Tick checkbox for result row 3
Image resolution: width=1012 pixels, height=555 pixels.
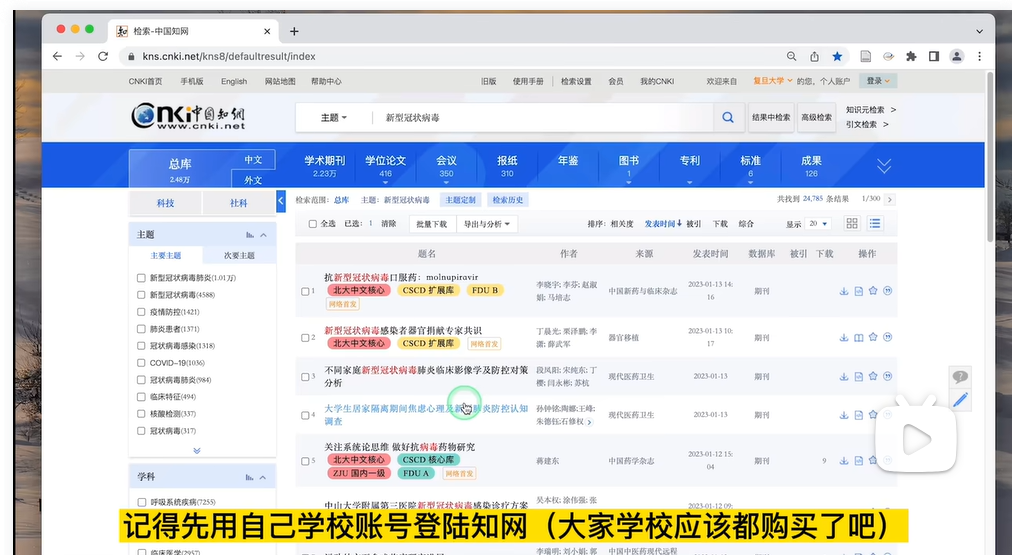(305, 376)
